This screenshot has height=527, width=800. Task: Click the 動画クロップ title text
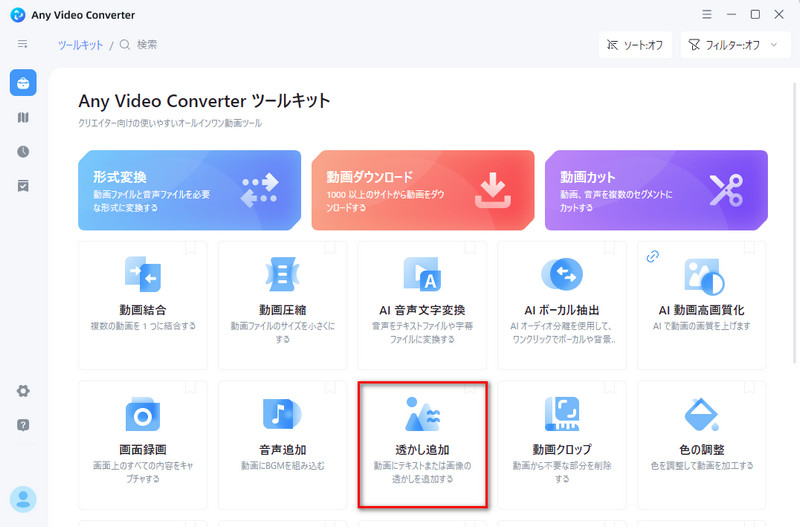coord(562,450)
